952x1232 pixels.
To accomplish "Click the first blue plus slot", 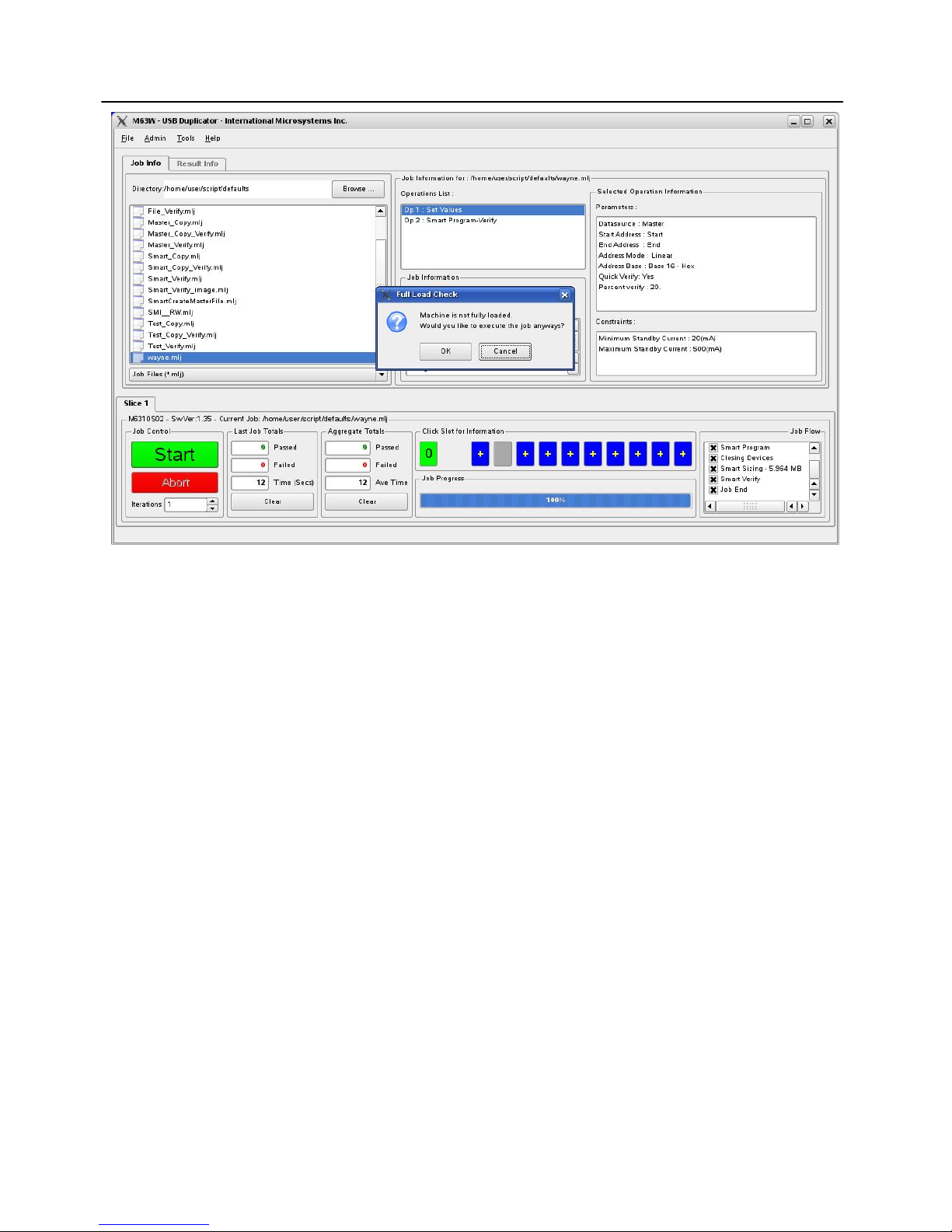I will coord(480,454).
